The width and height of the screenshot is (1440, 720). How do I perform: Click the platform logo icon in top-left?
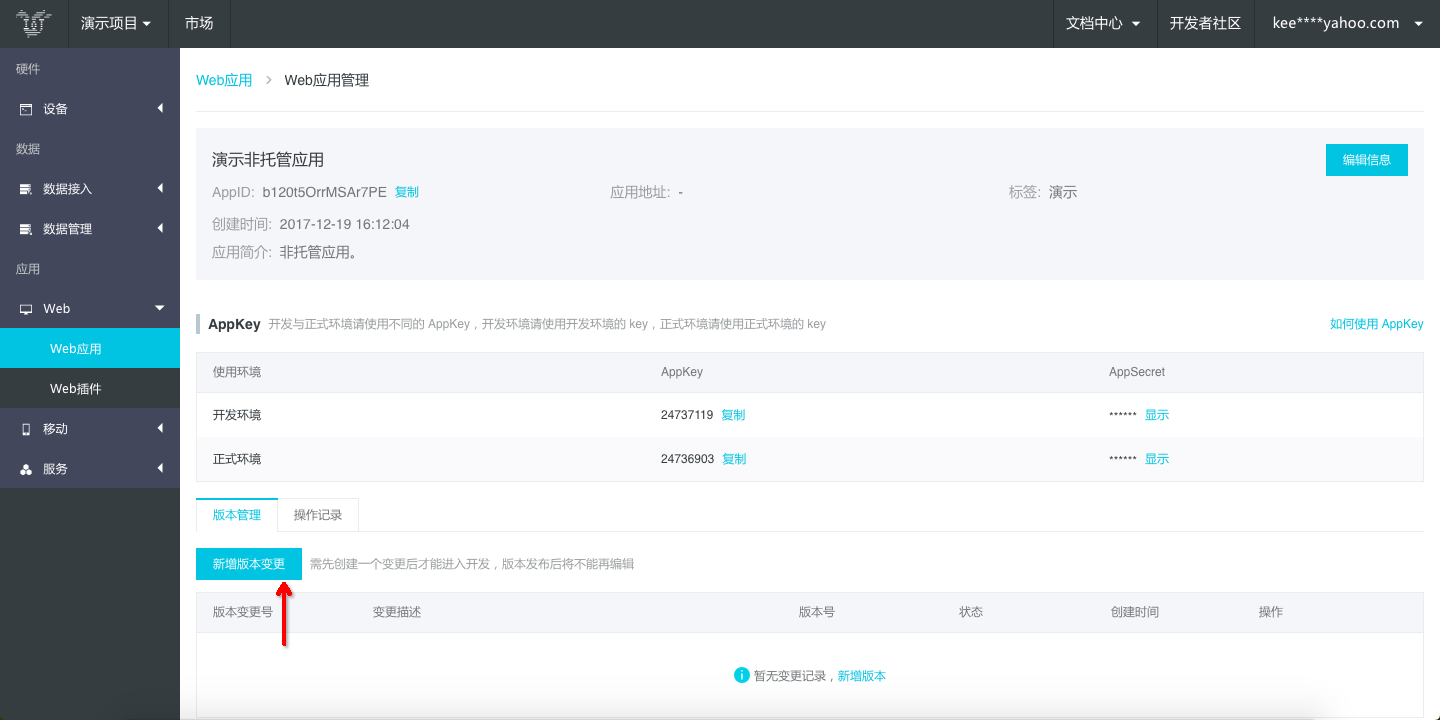pyautogui.click(x=34, y=23)
